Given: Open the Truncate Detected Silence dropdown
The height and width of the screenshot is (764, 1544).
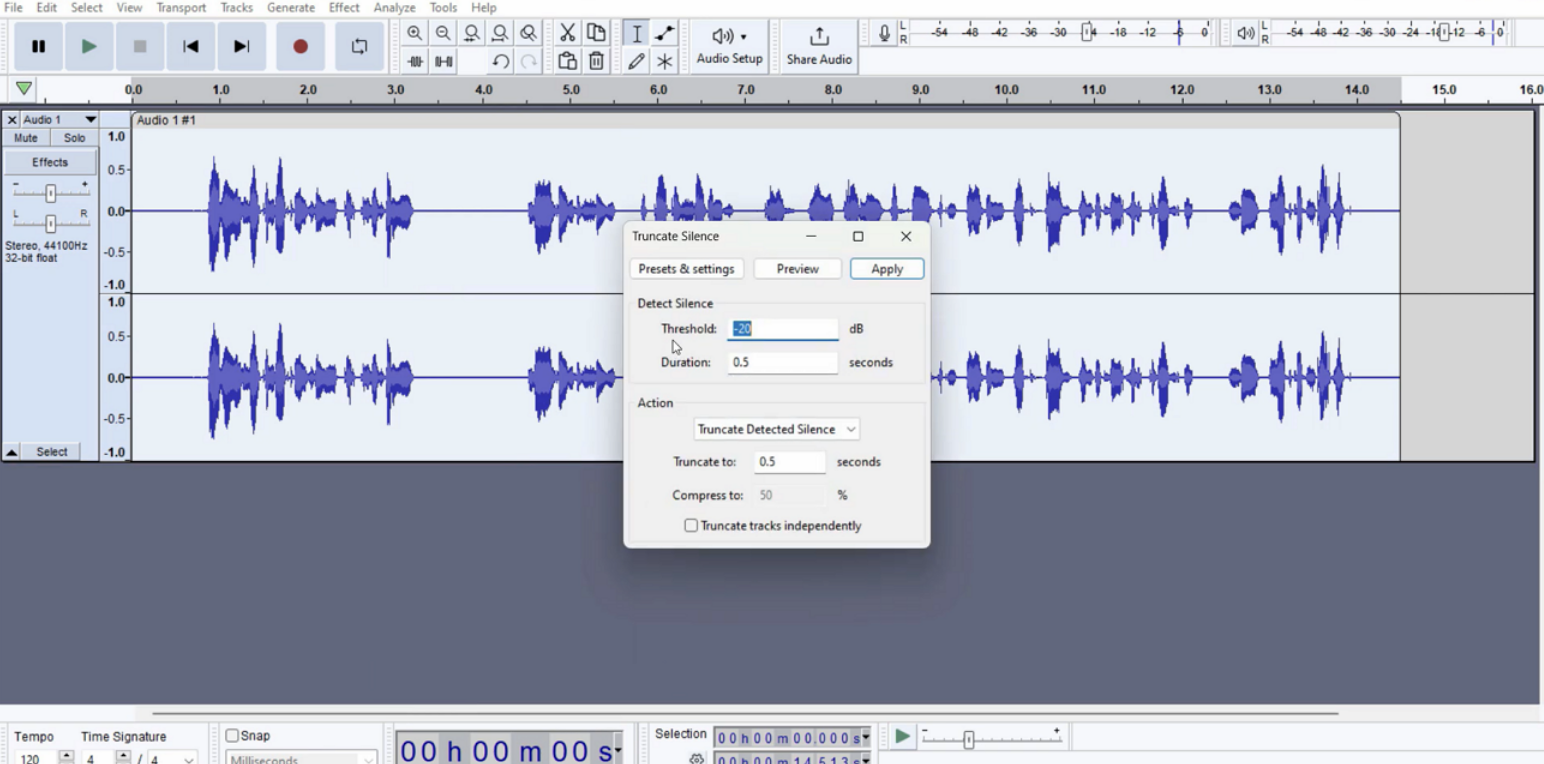Looking at the screenshot, I should (x=777, y=429).
